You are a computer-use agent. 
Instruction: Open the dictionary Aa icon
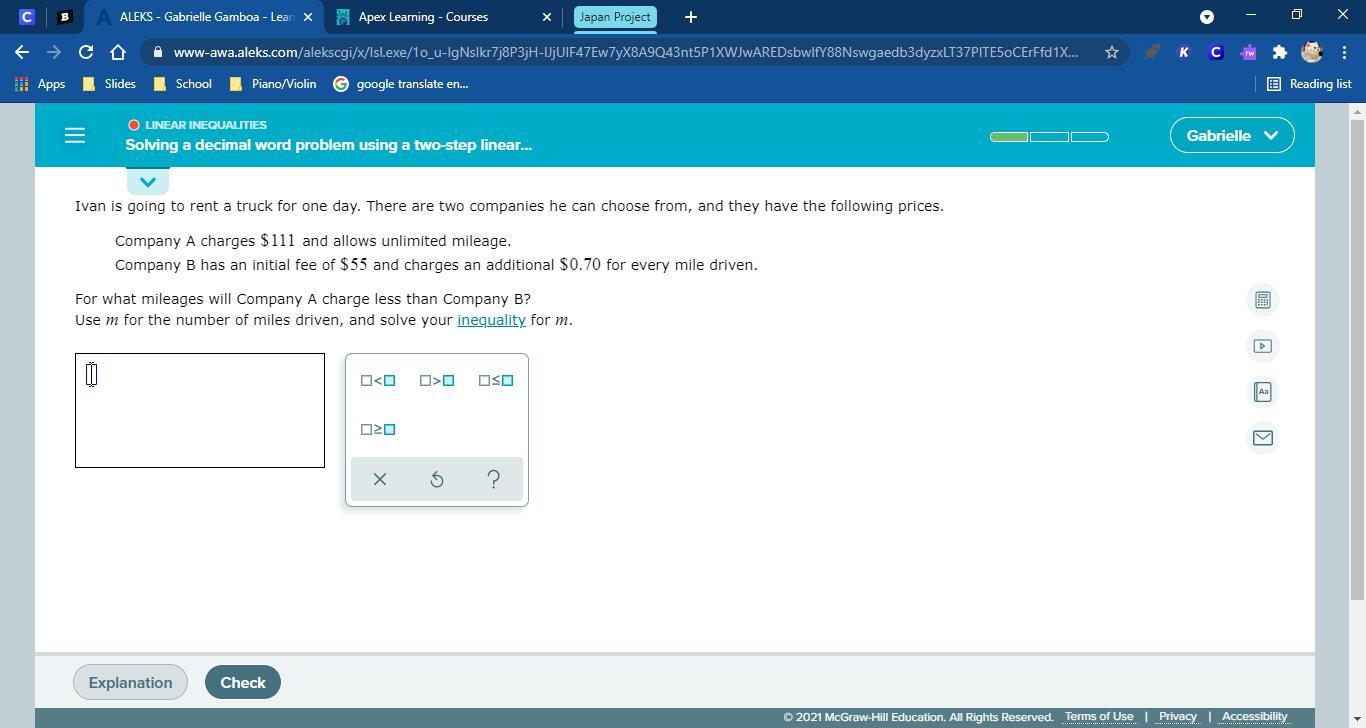tap(1262, 392)
